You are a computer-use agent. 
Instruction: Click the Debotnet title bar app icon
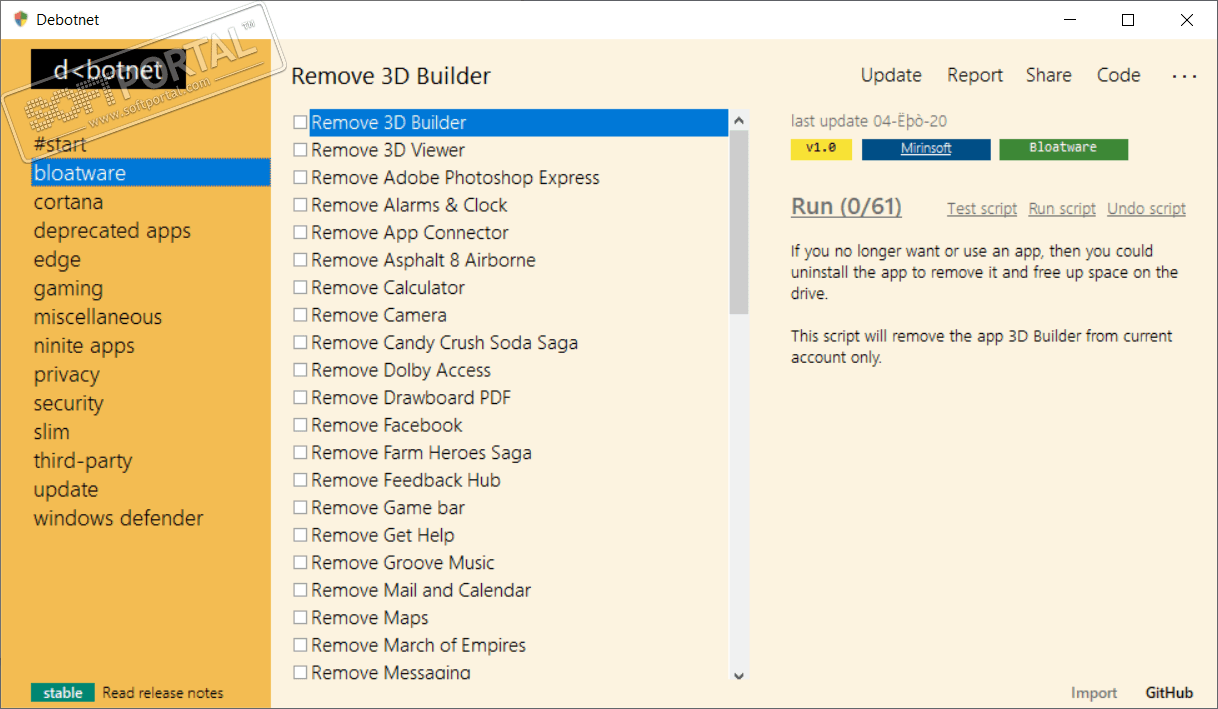point(21,20)
